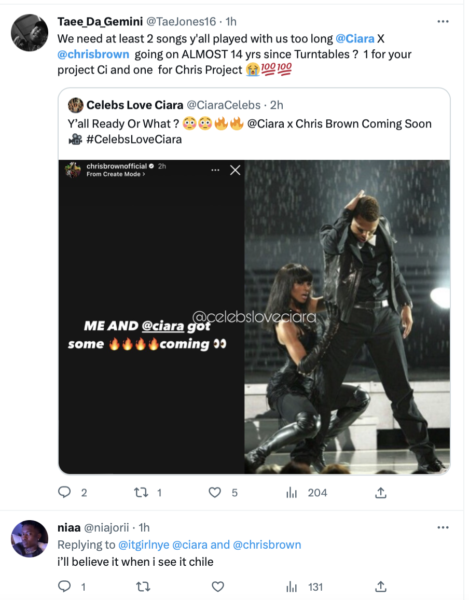The image size is (469, 600).
Task: Open the @Ciara mention link
Action: [x=355, y=39]
